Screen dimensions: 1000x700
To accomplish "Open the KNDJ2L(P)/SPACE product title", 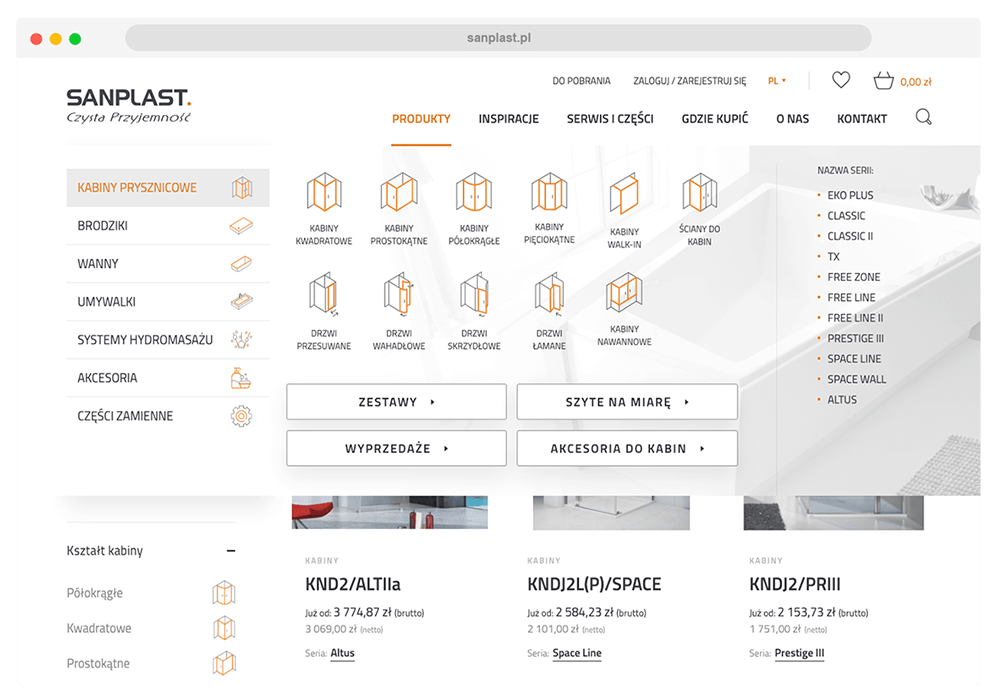I will (x=594, y=584).
